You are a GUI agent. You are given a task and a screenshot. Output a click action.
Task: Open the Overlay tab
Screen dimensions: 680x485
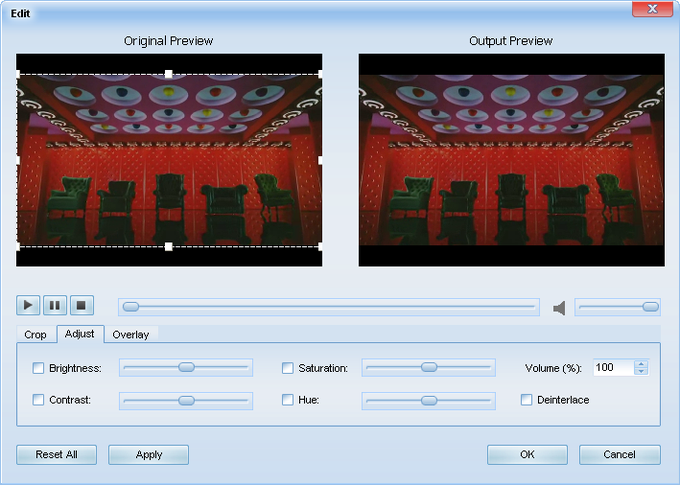(x=131, y=334)
